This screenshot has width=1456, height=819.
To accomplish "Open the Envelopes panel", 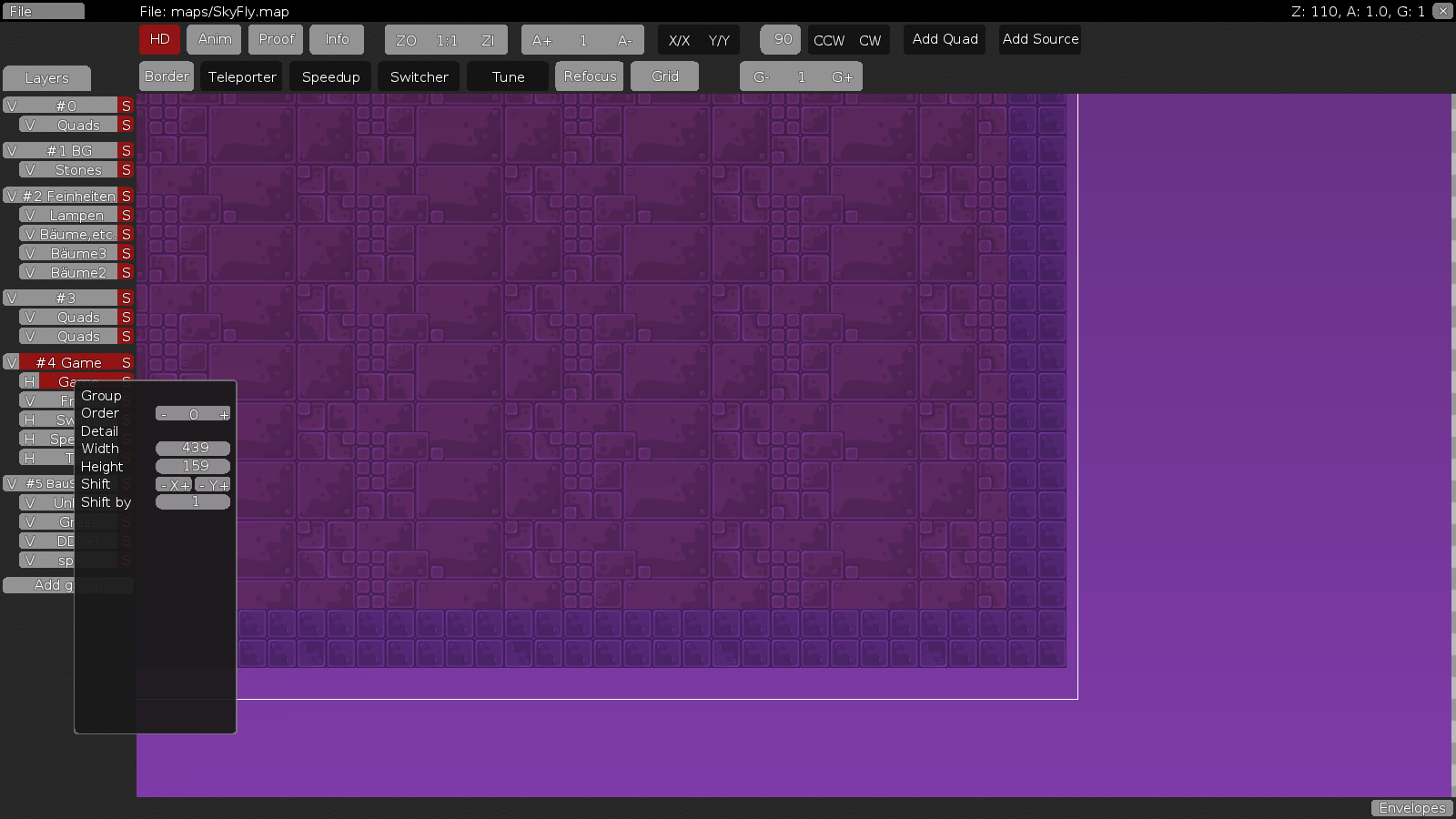I will pos(1411,807).
